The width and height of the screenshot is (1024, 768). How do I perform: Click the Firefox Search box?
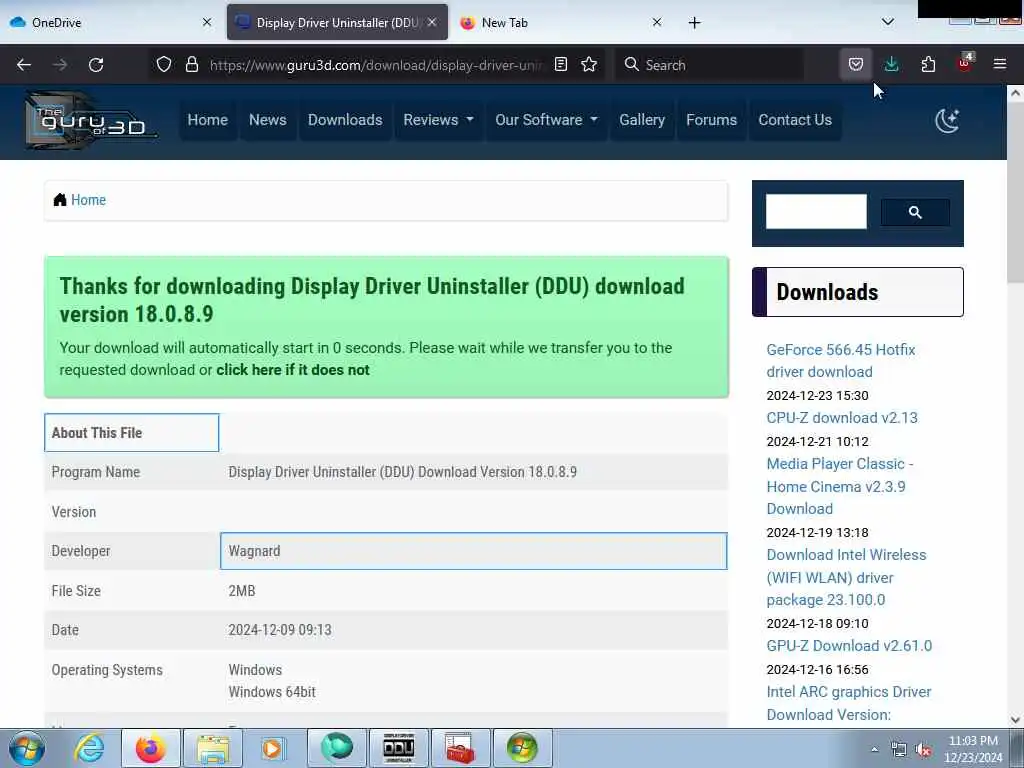tap(709, 65)
